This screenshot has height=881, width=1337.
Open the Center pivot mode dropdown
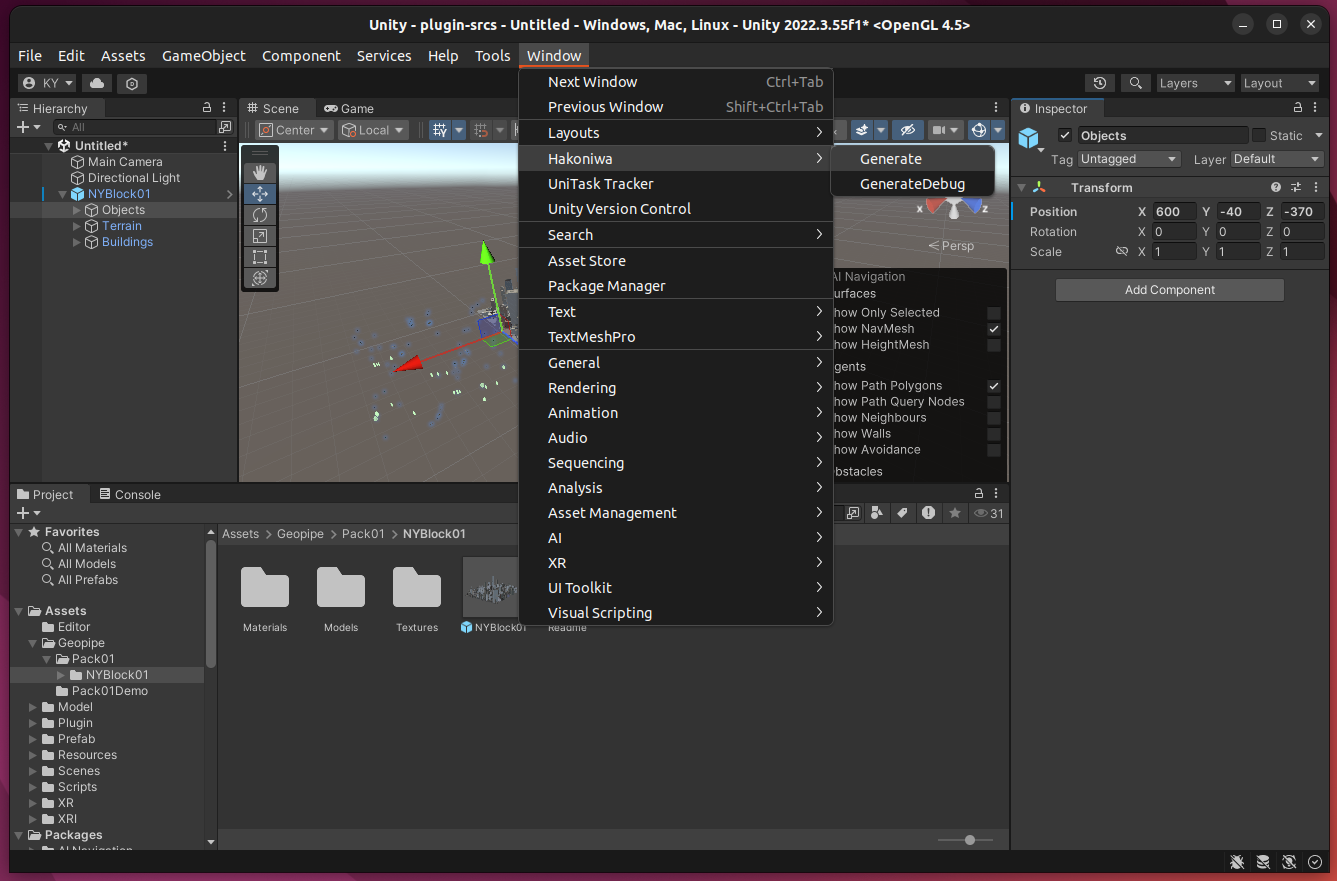(x=294, y=130)
